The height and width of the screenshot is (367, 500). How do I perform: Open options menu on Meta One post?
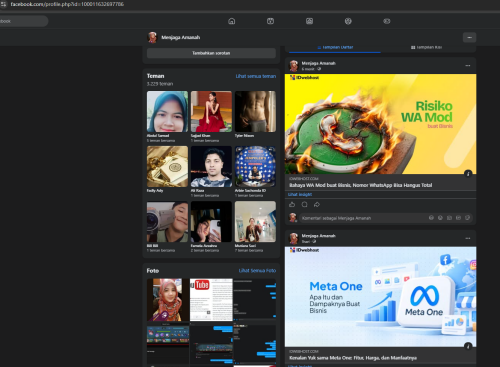click(468, 238)
